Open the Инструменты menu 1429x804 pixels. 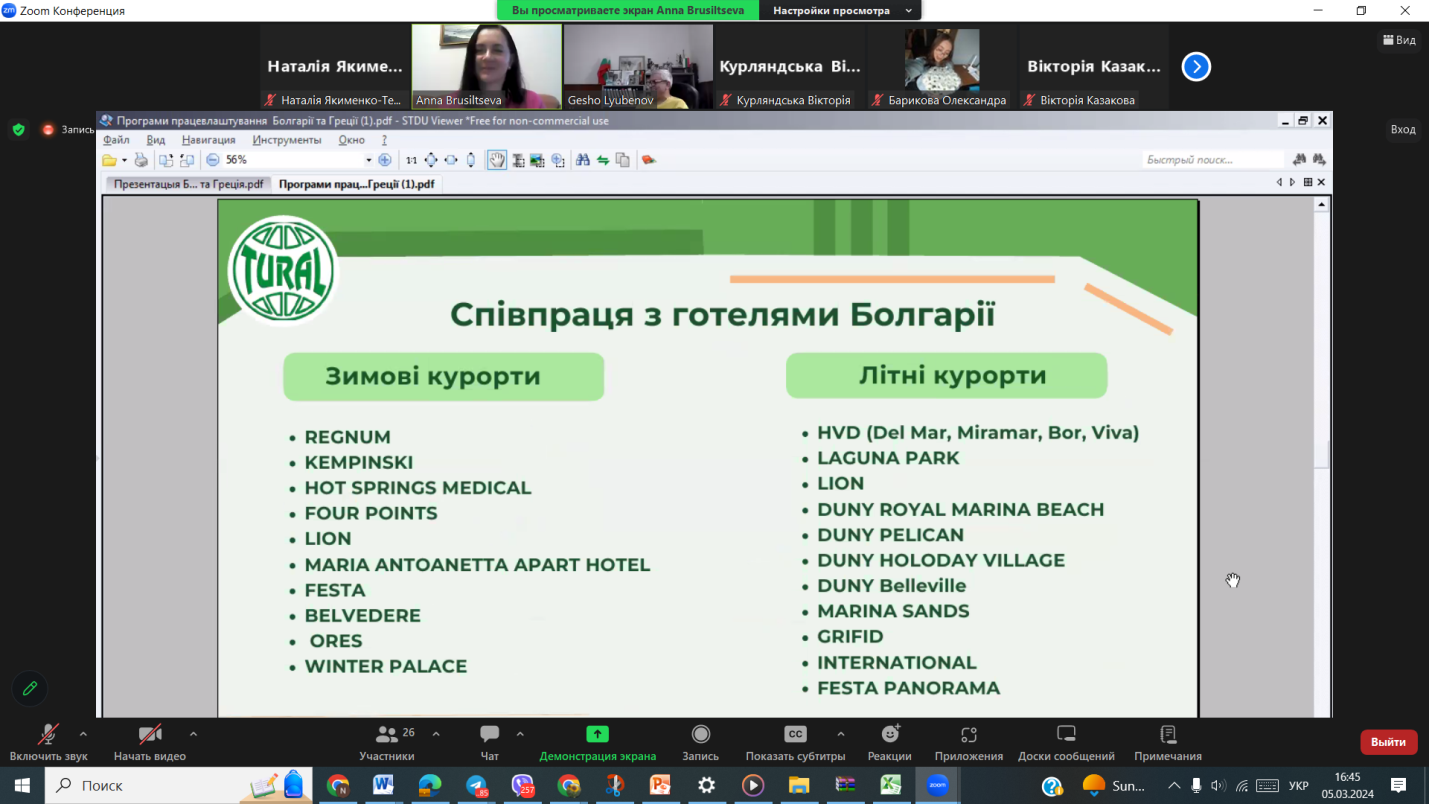[x=287, y=140]
